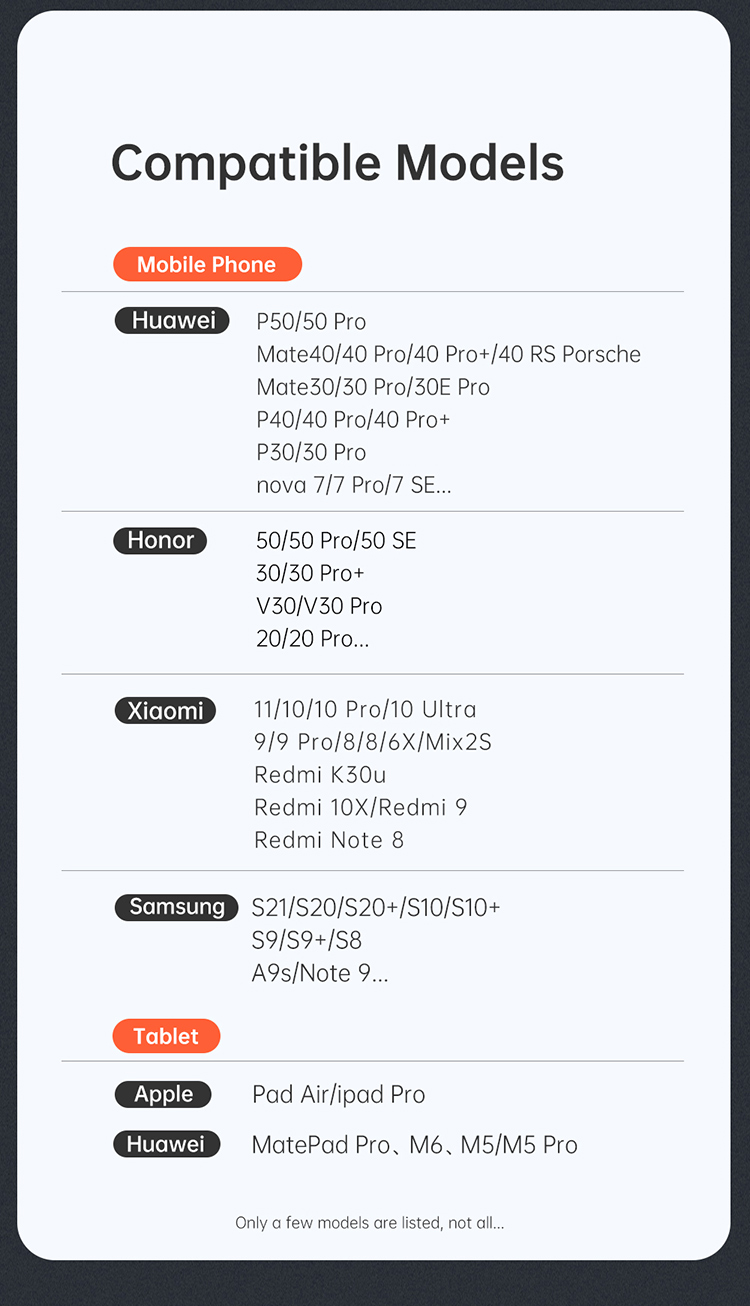Click the Apple brand label
The height and width of the screenshot is (1306, 750).
pyautogui.click(x=163, y=1094)
